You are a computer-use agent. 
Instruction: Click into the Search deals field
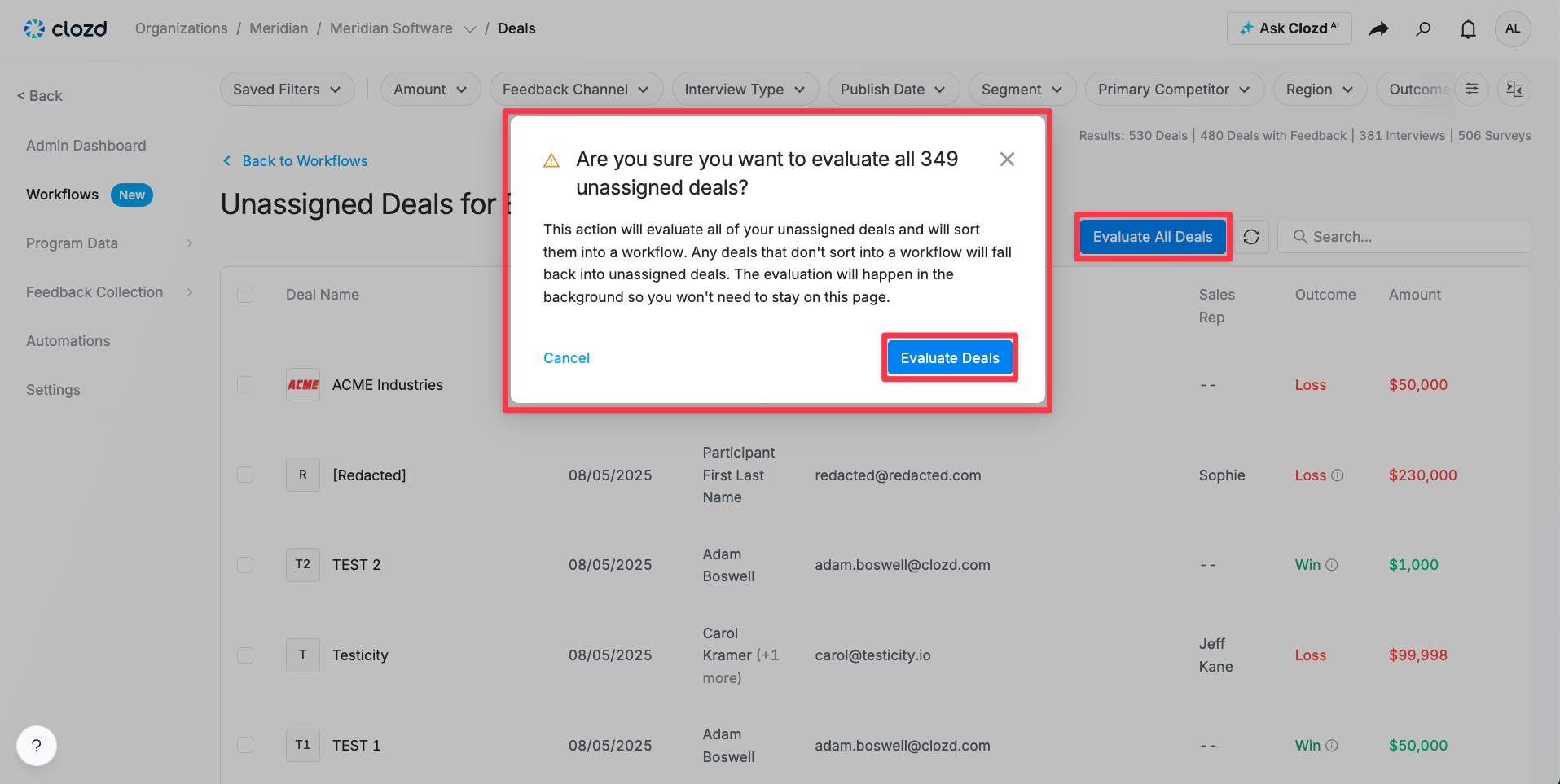coord(1404,237)
